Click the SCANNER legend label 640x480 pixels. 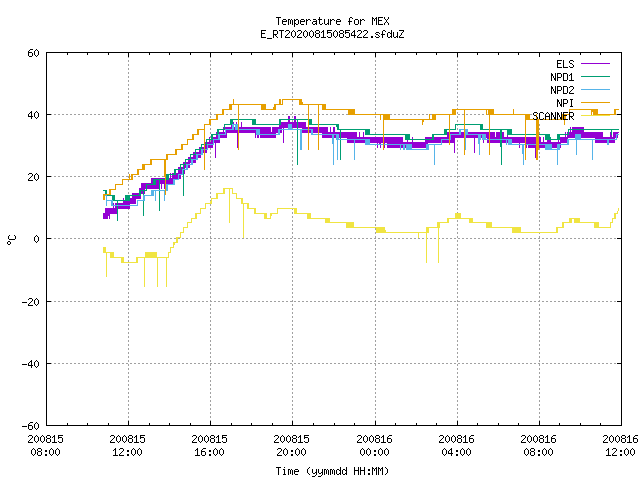click(x=553, y=116)
